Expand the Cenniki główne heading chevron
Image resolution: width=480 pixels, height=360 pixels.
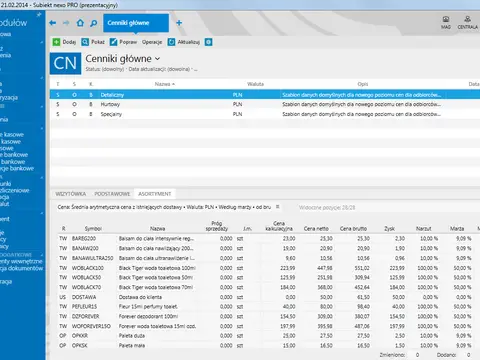click(158, 59)
